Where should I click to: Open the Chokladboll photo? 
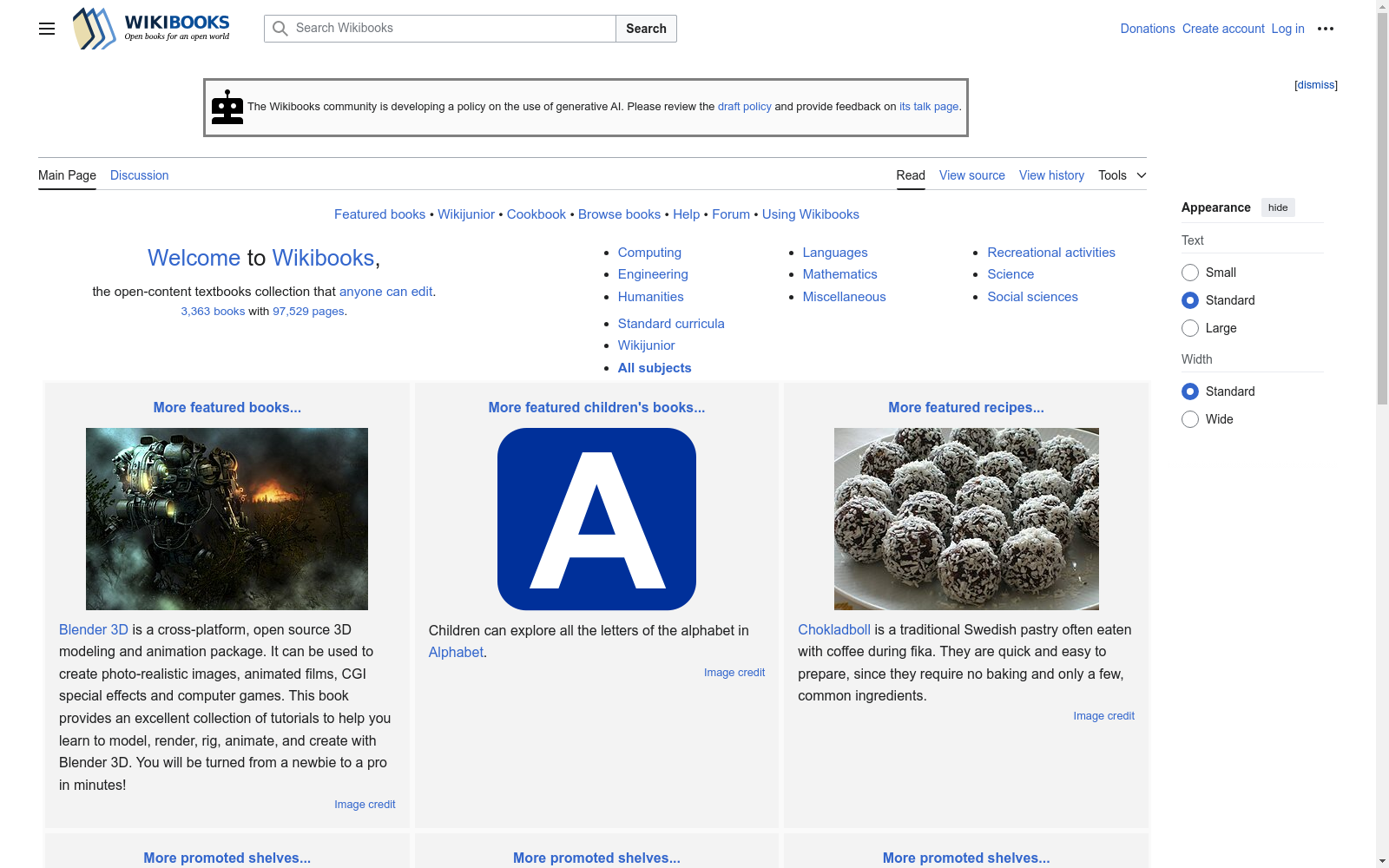click(x=966, y=519)
